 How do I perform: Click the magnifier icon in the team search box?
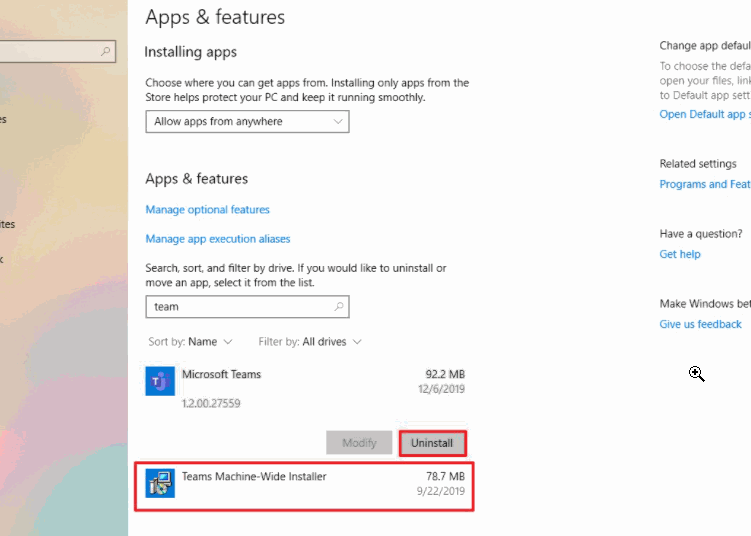[x=339, y=307]
